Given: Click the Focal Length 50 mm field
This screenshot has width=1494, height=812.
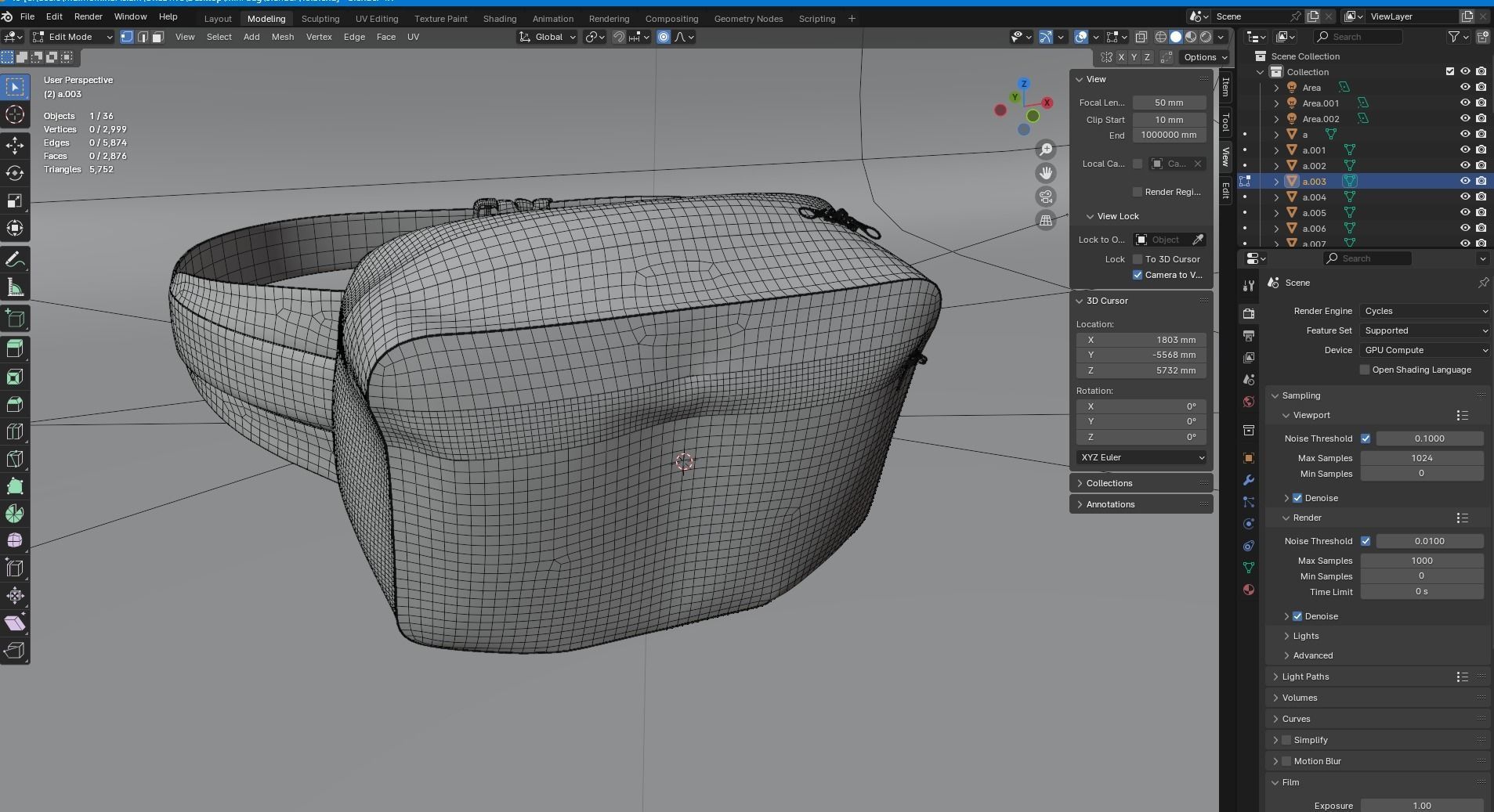Looking at the screenshot, I should click(x=1169, y=103).
